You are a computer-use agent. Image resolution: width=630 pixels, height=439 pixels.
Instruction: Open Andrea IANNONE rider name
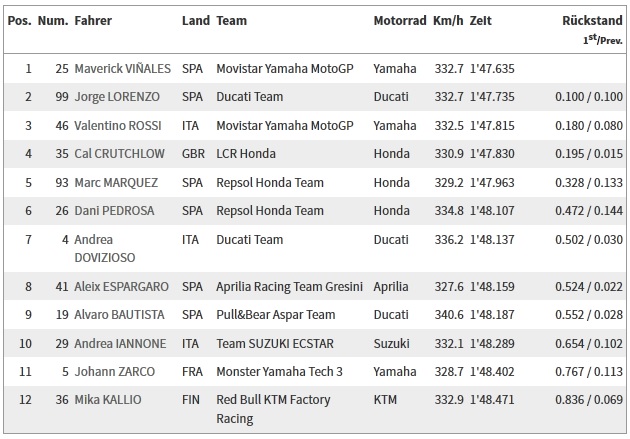pos(120,343)
